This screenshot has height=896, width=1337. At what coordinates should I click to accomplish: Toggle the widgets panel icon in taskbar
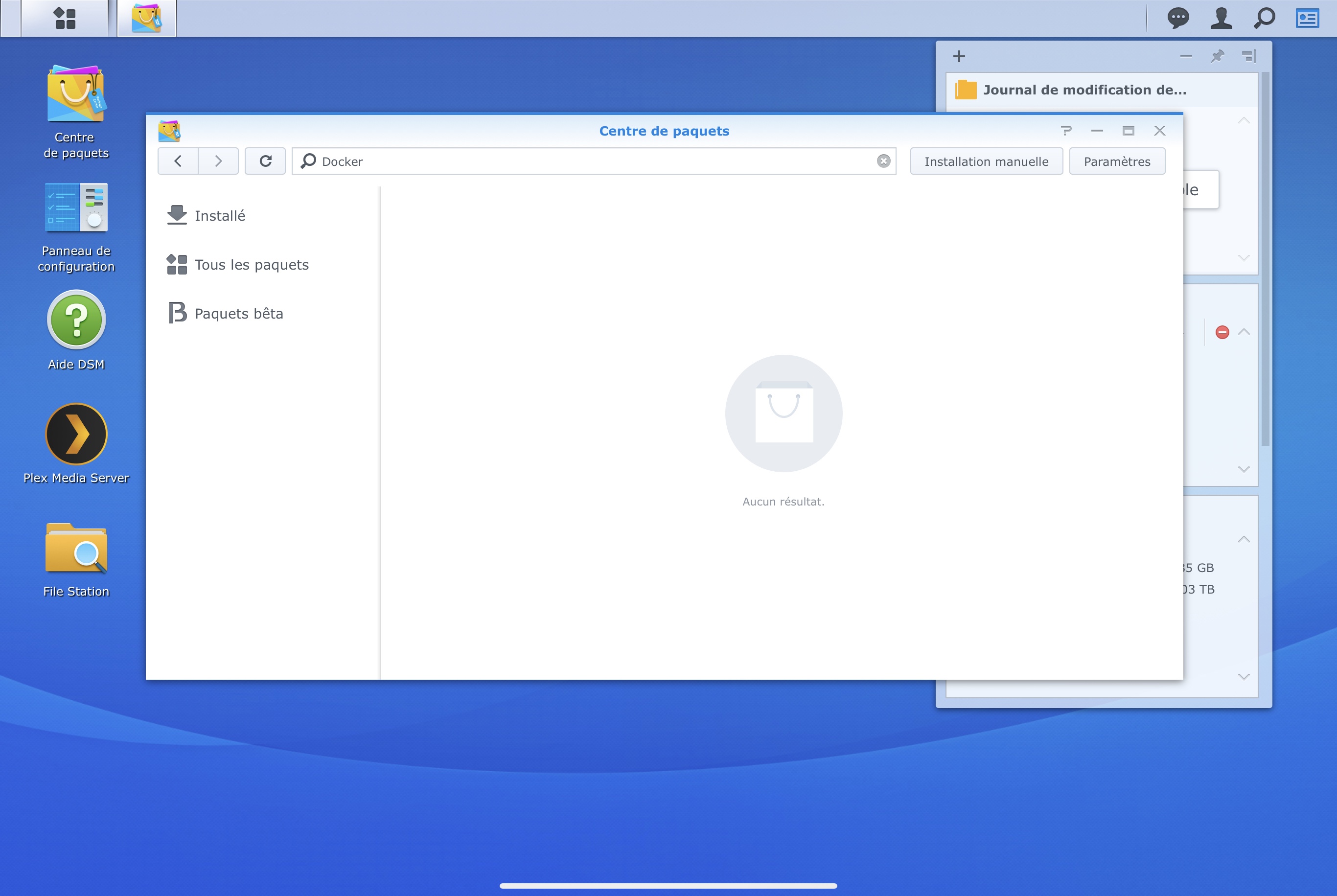tap(1307, 18)
